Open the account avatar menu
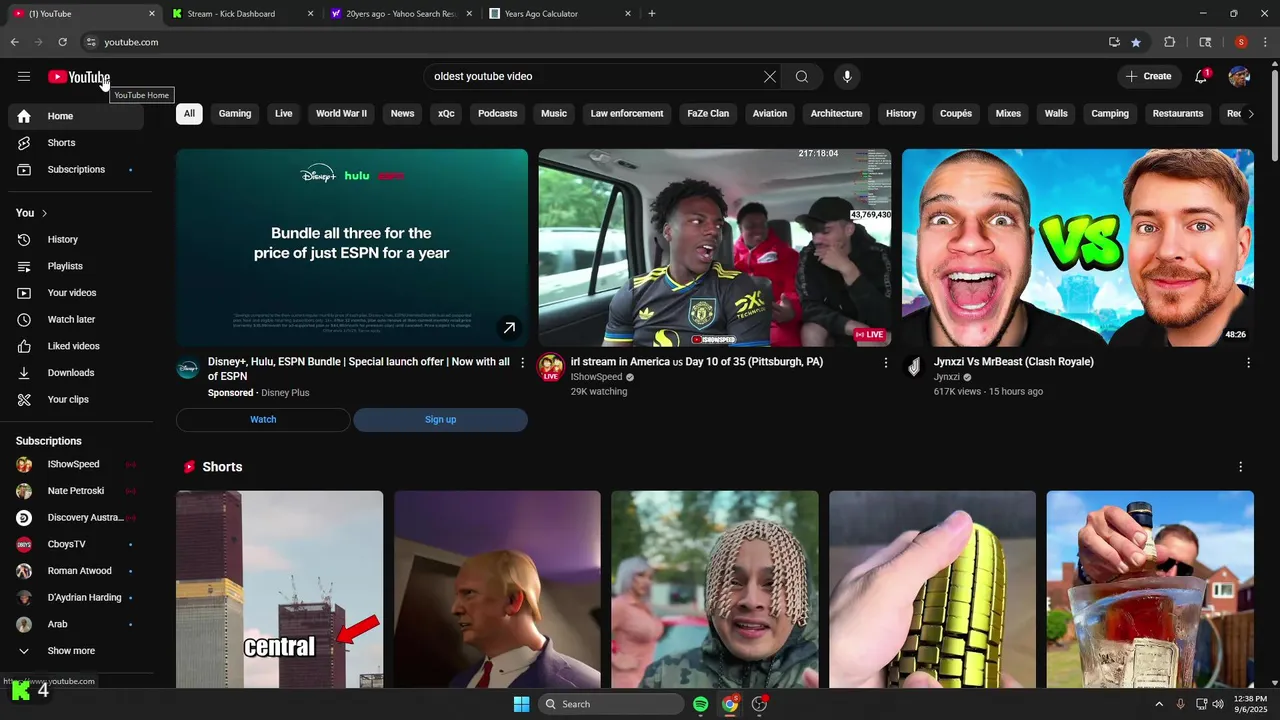The width and height of the screenshot is (1280, 720). pyautogui.click(x=1239, y=77)
